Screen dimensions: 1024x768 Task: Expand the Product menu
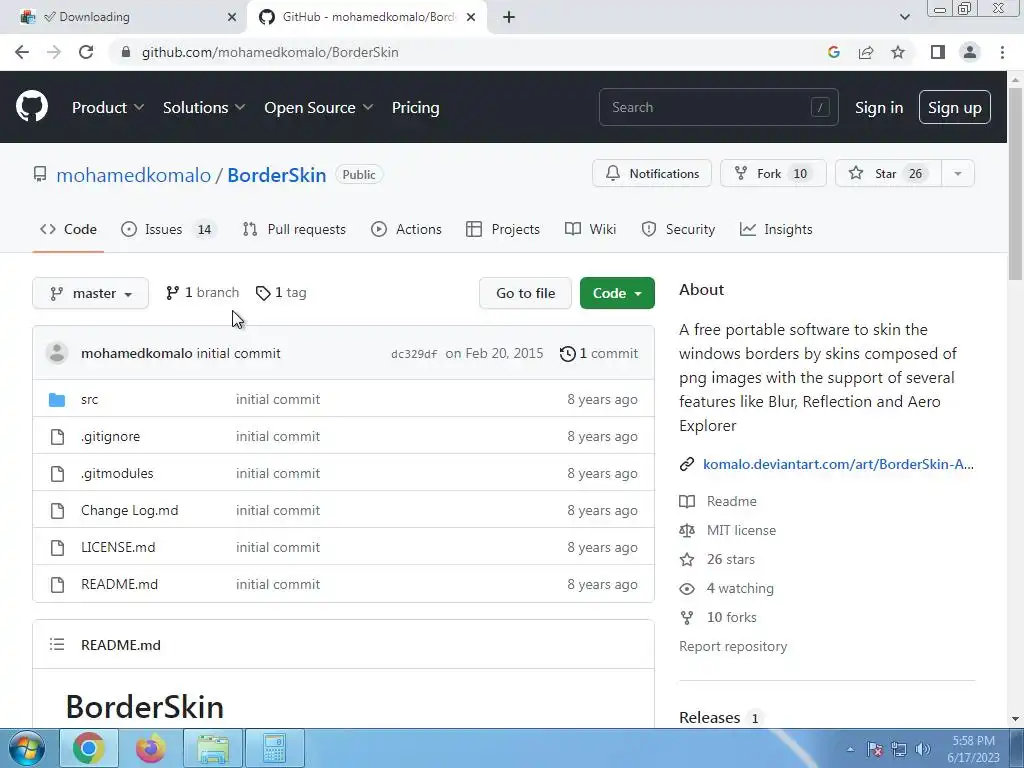click(x=108, y=107)
